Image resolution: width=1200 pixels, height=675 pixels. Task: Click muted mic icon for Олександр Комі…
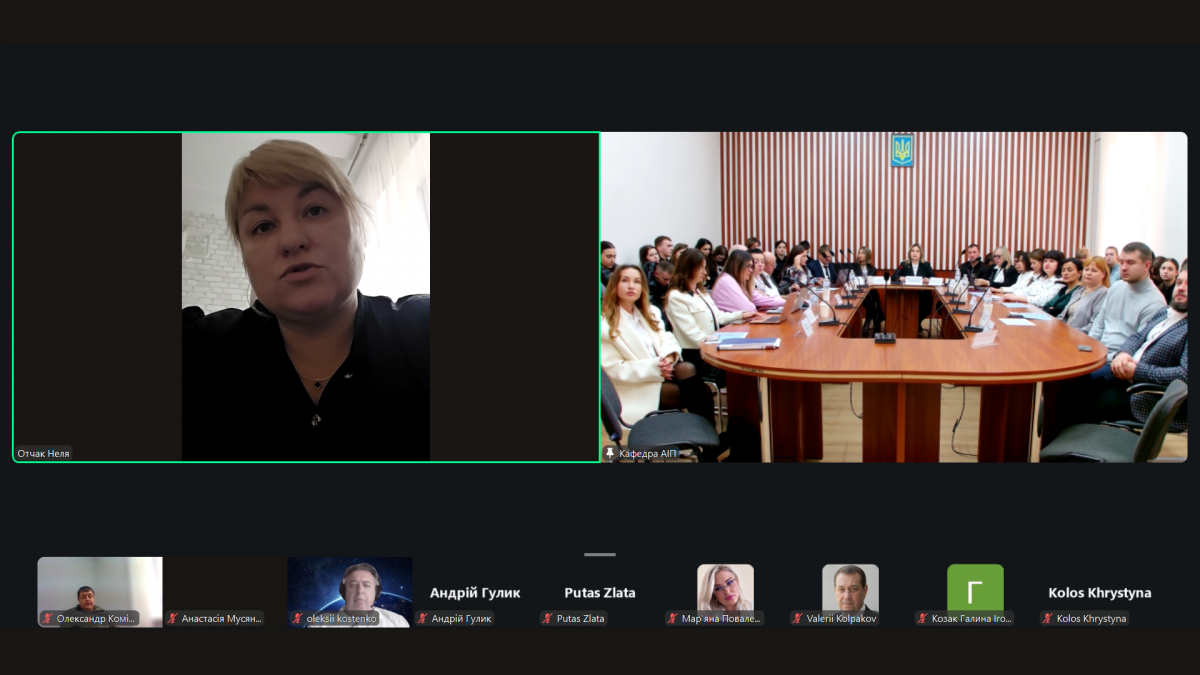(47, 619)
